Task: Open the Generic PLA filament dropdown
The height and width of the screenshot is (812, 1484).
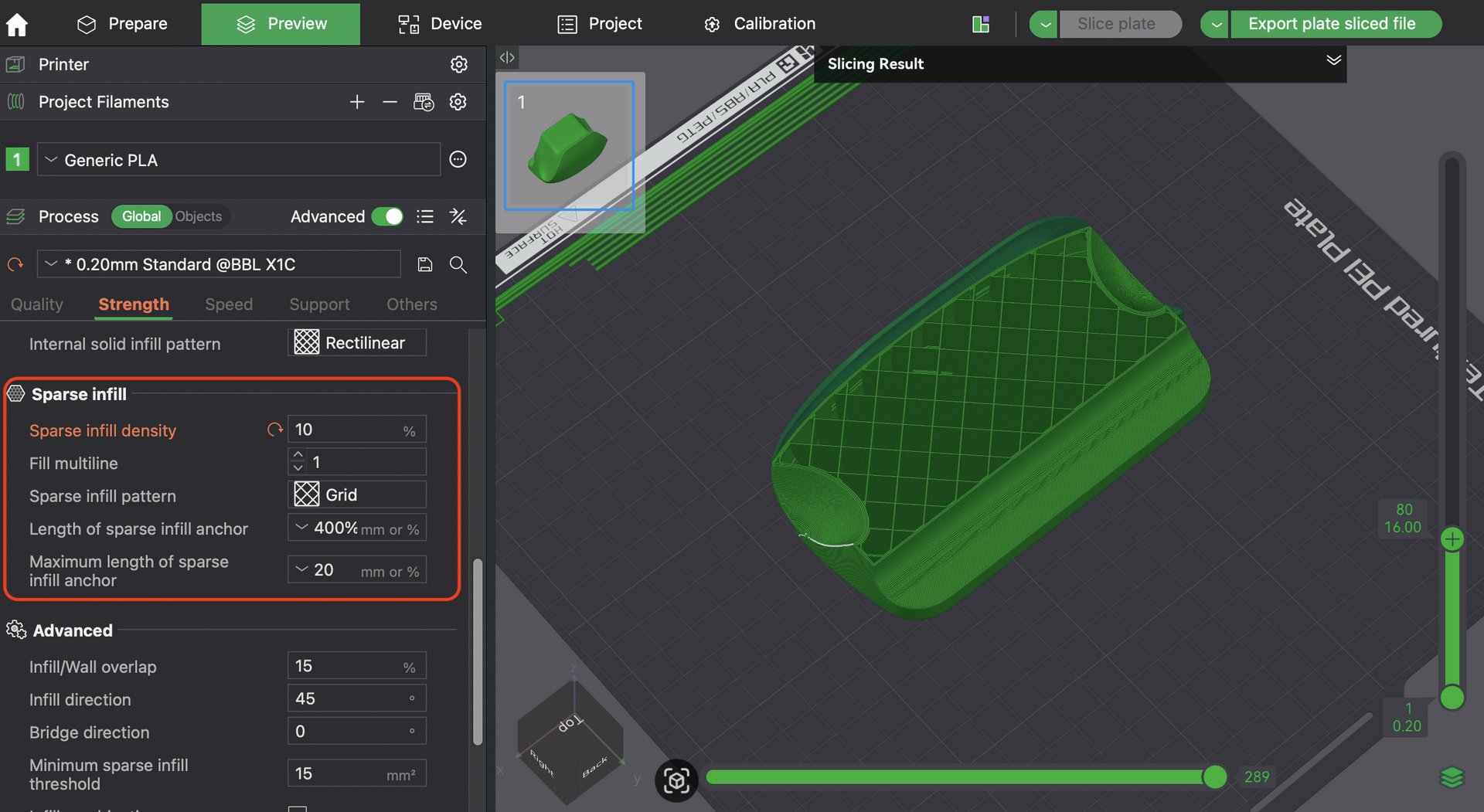Action: click(238, 160)
